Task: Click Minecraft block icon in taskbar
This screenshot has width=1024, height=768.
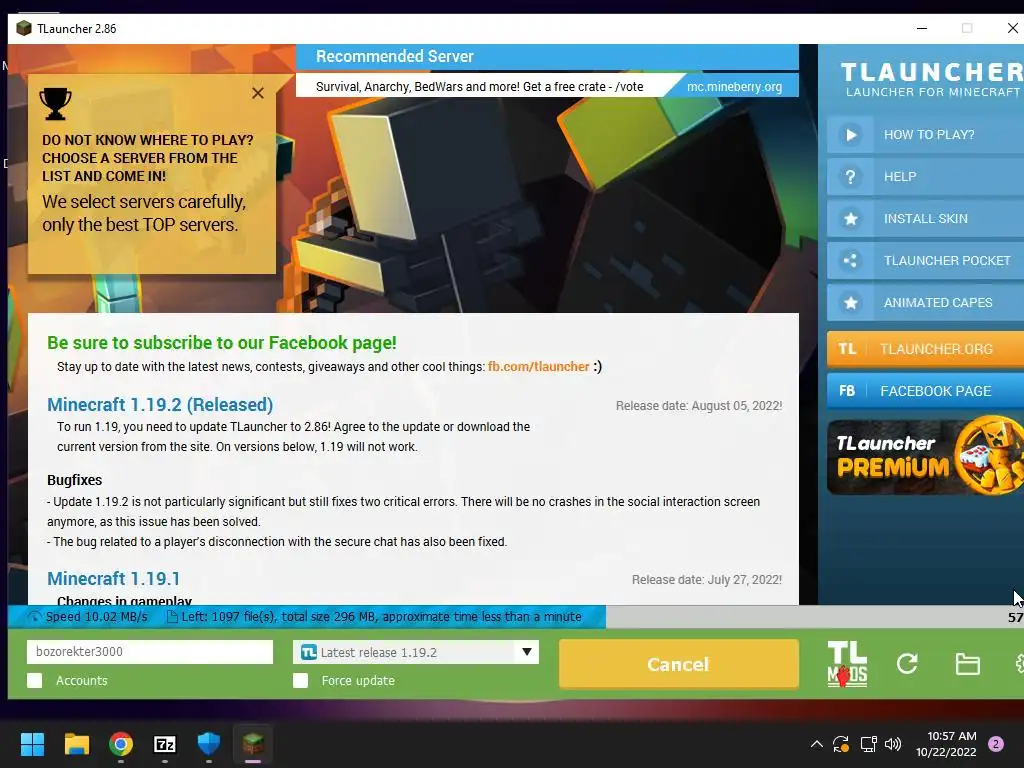Action: point(253,744)
